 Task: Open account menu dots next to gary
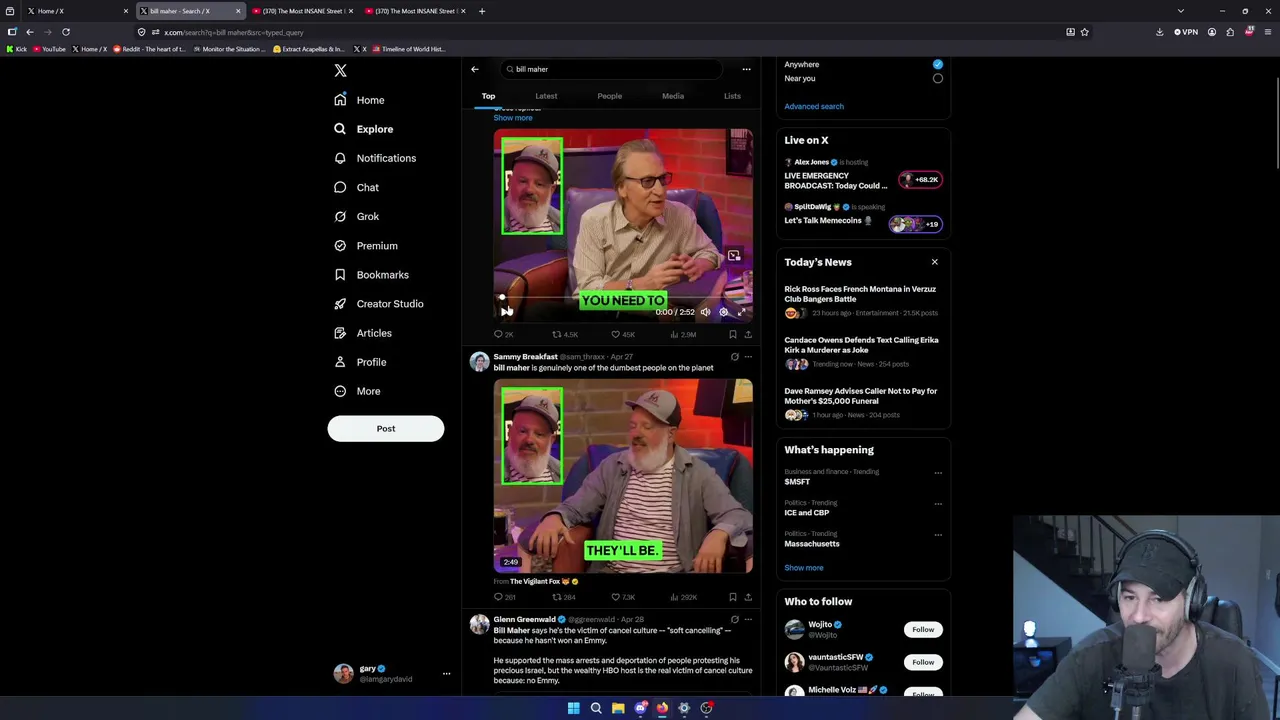[x=446, y=673]
